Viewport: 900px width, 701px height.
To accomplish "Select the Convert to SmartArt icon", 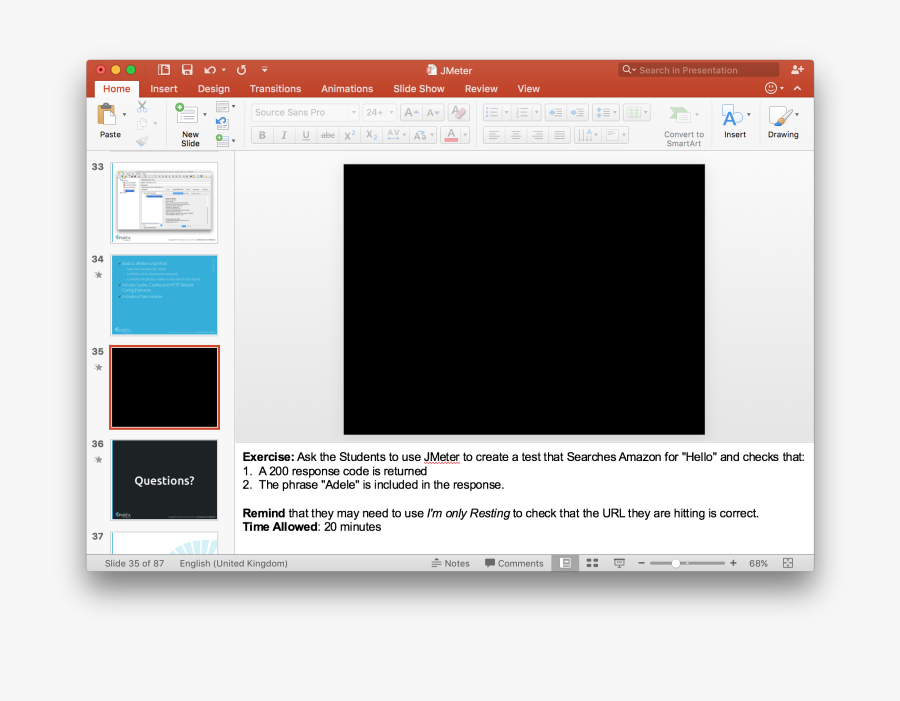I will (x=683, y=120).
